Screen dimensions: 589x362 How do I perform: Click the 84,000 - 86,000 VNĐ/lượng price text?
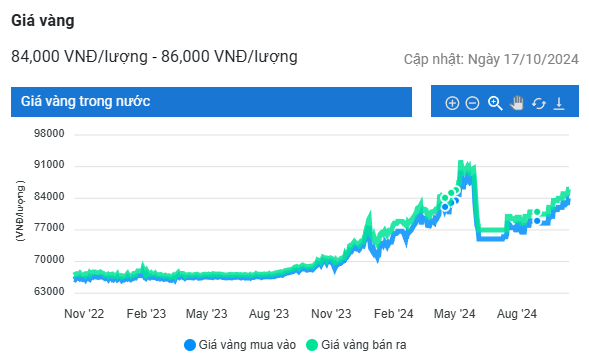[x=154, y=57]
